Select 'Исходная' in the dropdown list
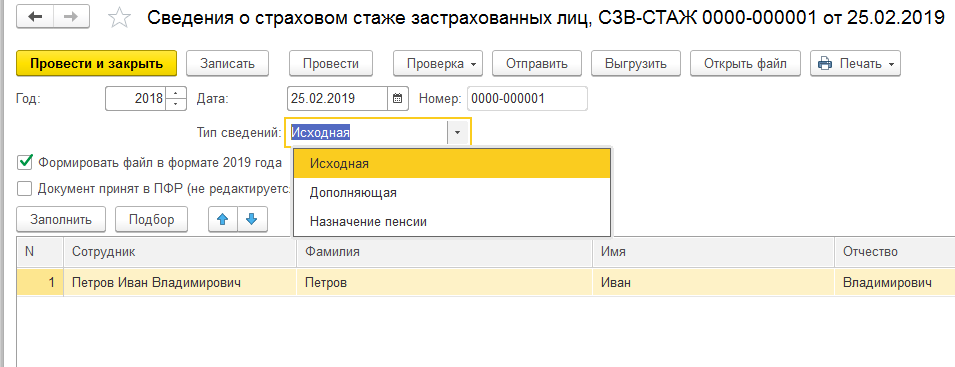The width and height of the screenshot is (955, 367). pos(452,164)
